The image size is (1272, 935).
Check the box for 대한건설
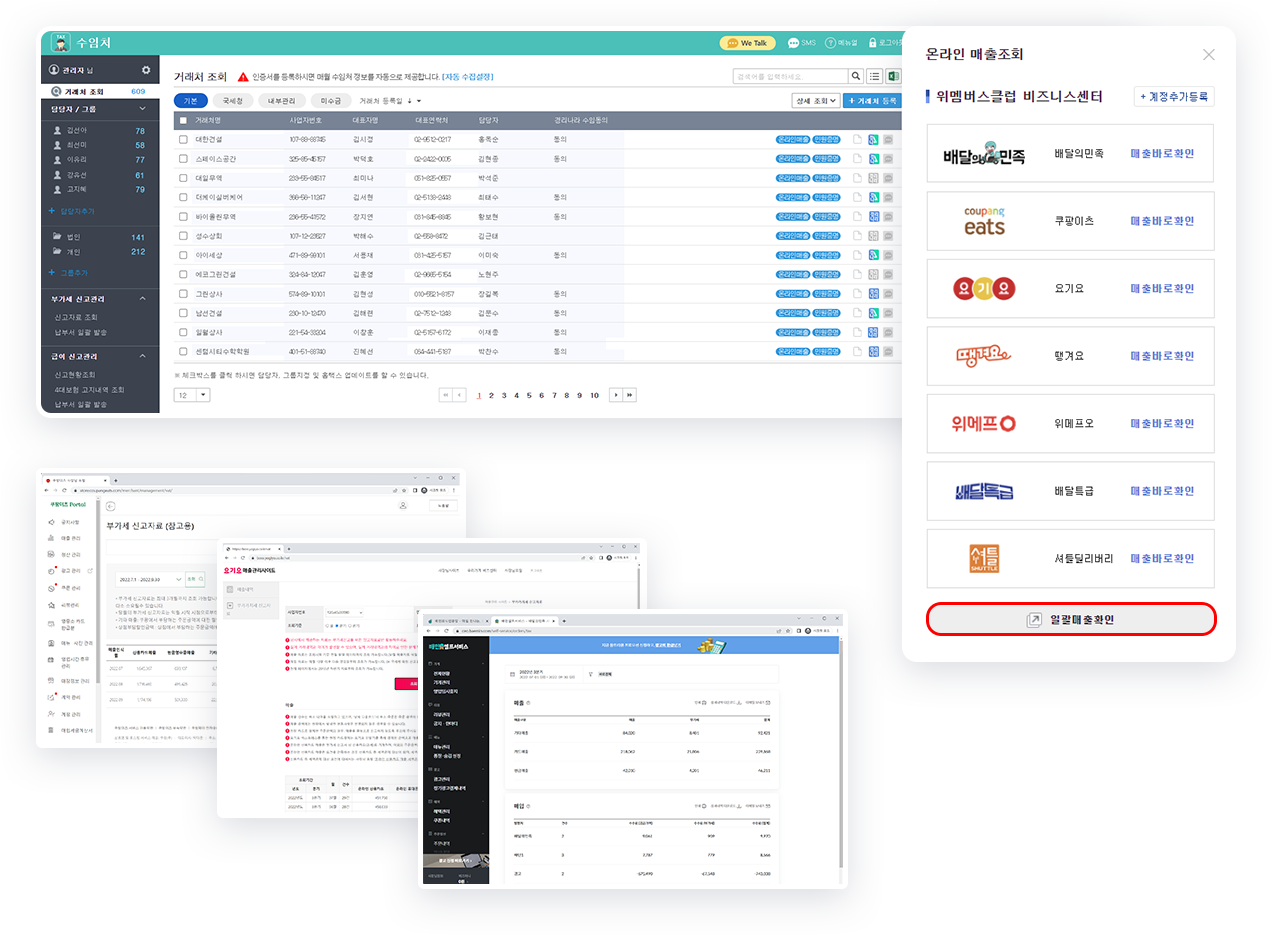click(x=183, y=140)
